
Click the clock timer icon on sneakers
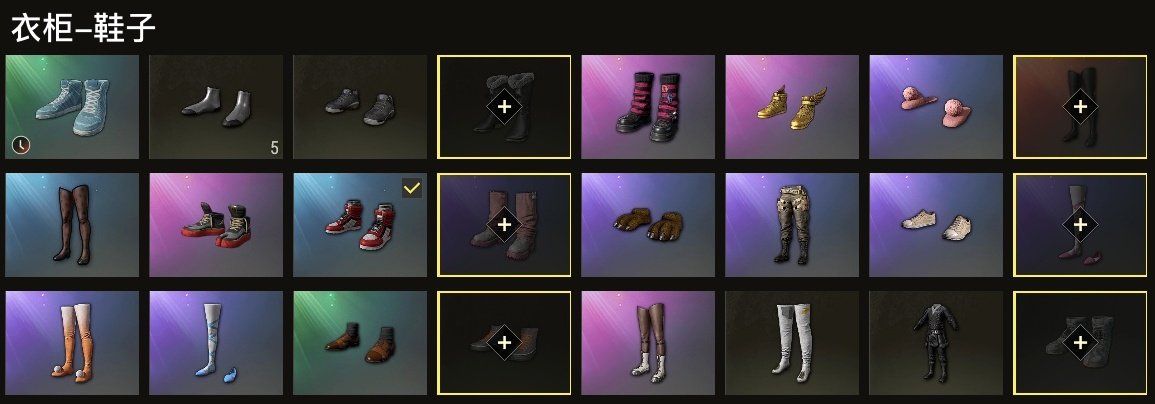click(21, 145)
